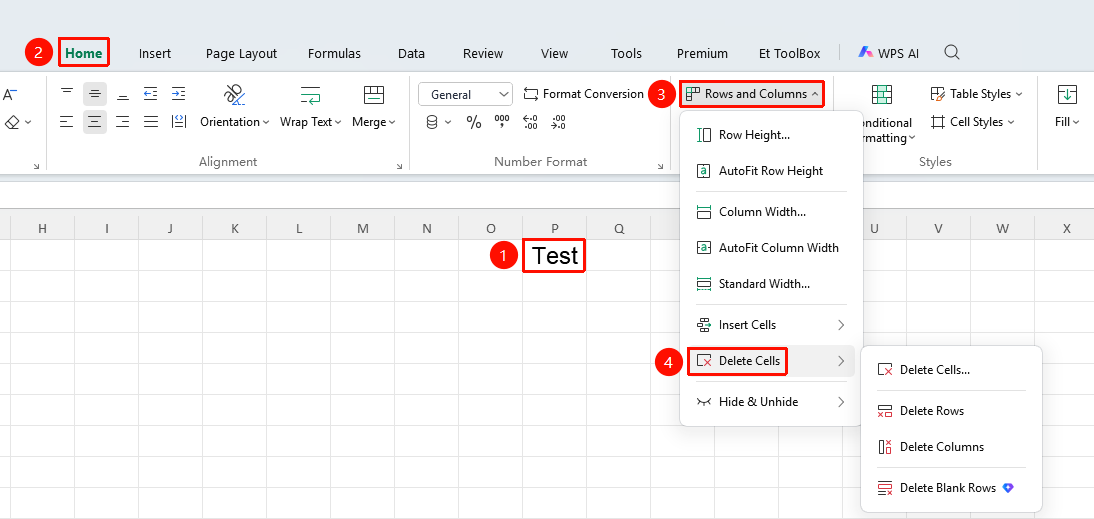Expand the eraser Clear dropdown arrow
This screenshot has width=1094, height=519.
28,123
